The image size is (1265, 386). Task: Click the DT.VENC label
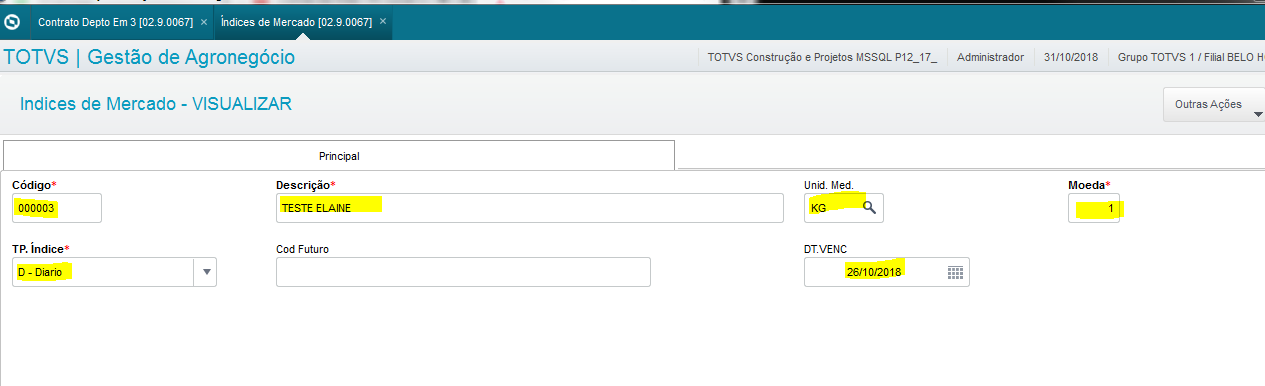(826, 249)
